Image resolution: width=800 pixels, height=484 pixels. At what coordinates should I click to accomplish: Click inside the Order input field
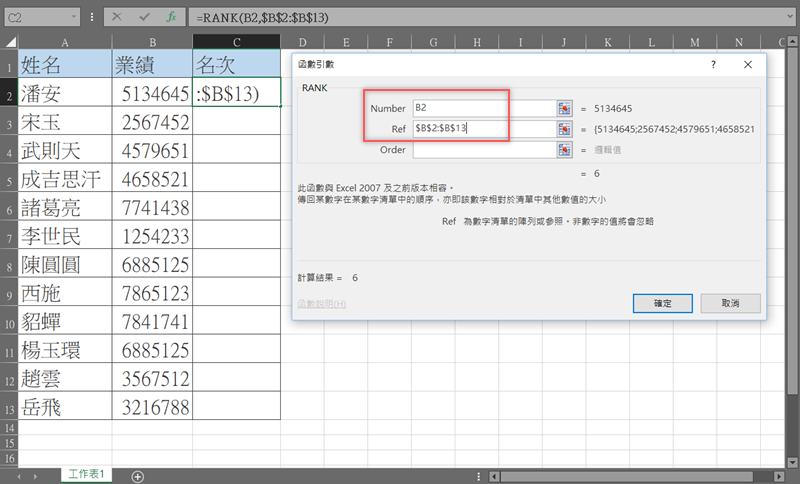(x=483, y=150)
